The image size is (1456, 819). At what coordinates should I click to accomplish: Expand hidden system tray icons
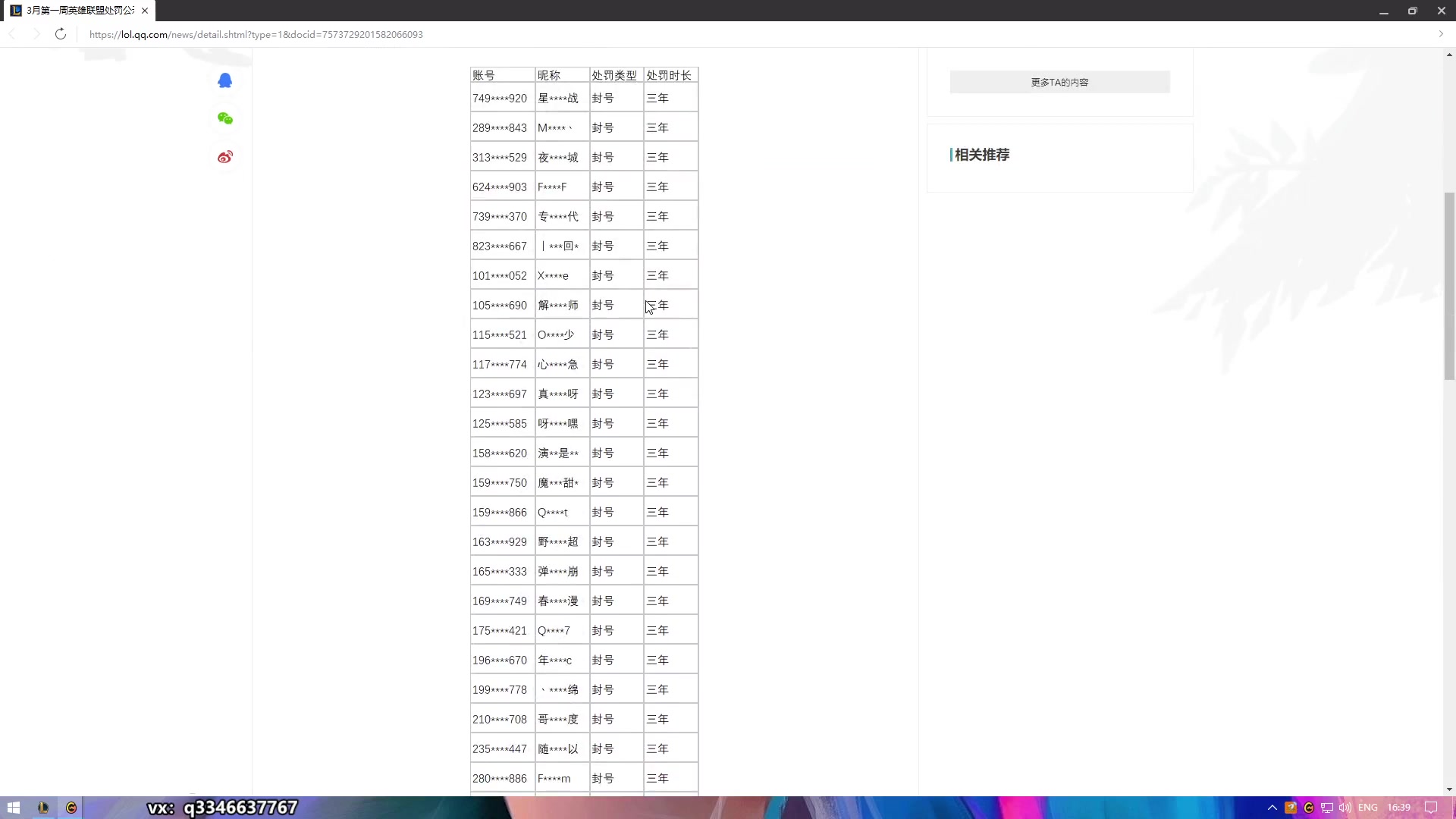[1272, 807]
